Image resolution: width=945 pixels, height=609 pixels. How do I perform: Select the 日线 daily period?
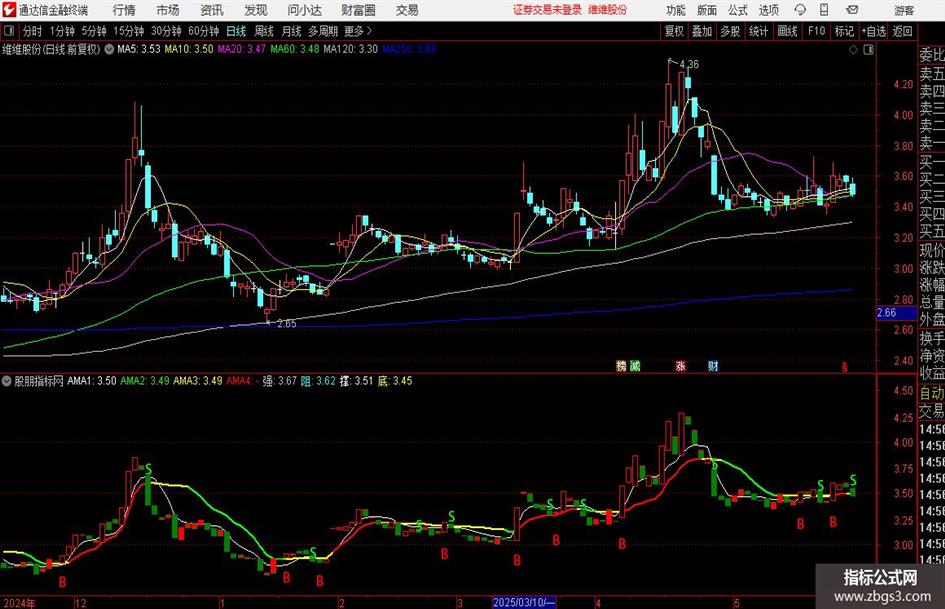click(236, 31)
